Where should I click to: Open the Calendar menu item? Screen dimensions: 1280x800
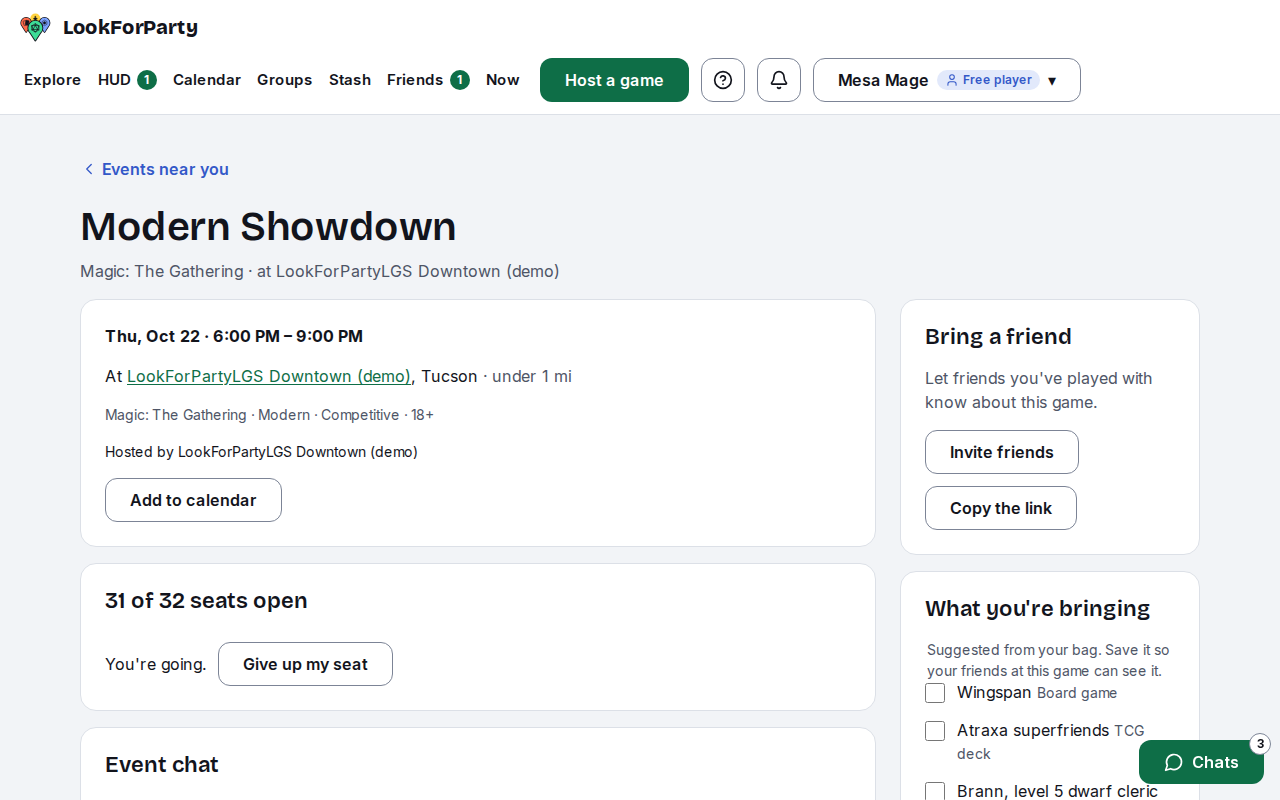207,80
